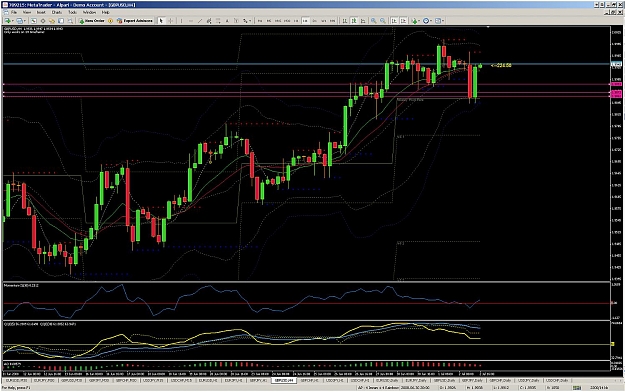Screen dimensions: 625x392
Task: Expand the Arrows tool dropdown
Action: (x=250, y=21)
